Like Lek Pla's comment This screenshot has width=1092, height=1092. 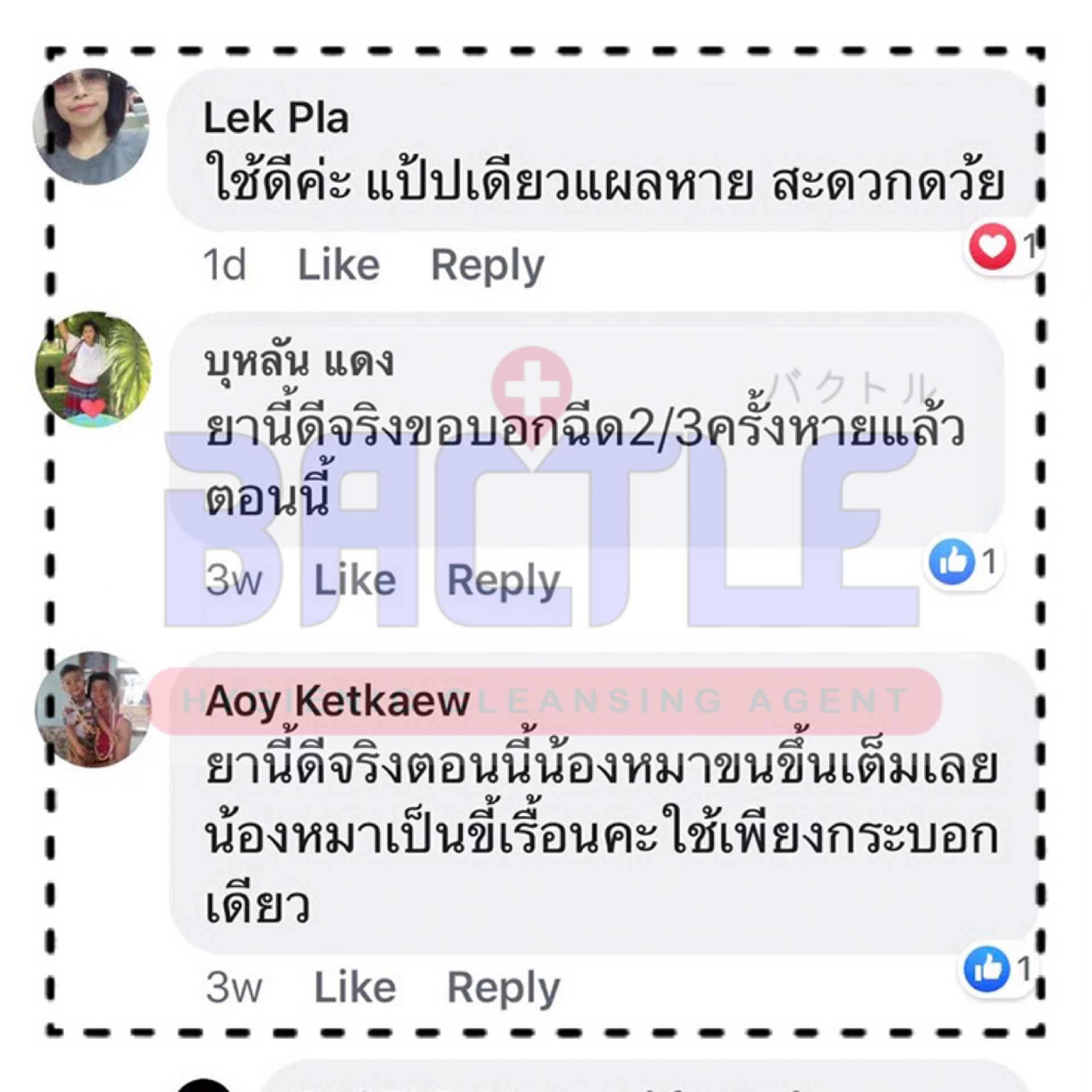click(x=339, y=265)
